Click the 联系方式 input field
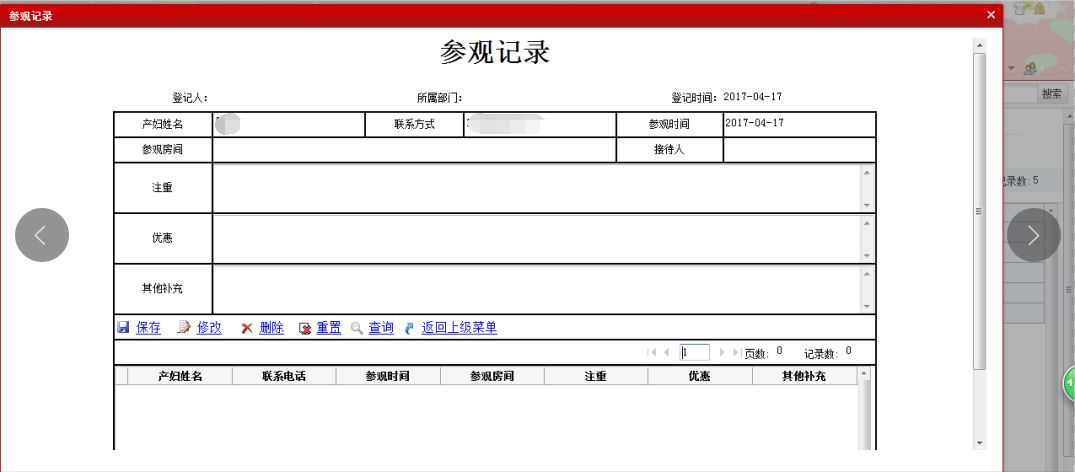 pyautogui.click(x=540, y=125)
